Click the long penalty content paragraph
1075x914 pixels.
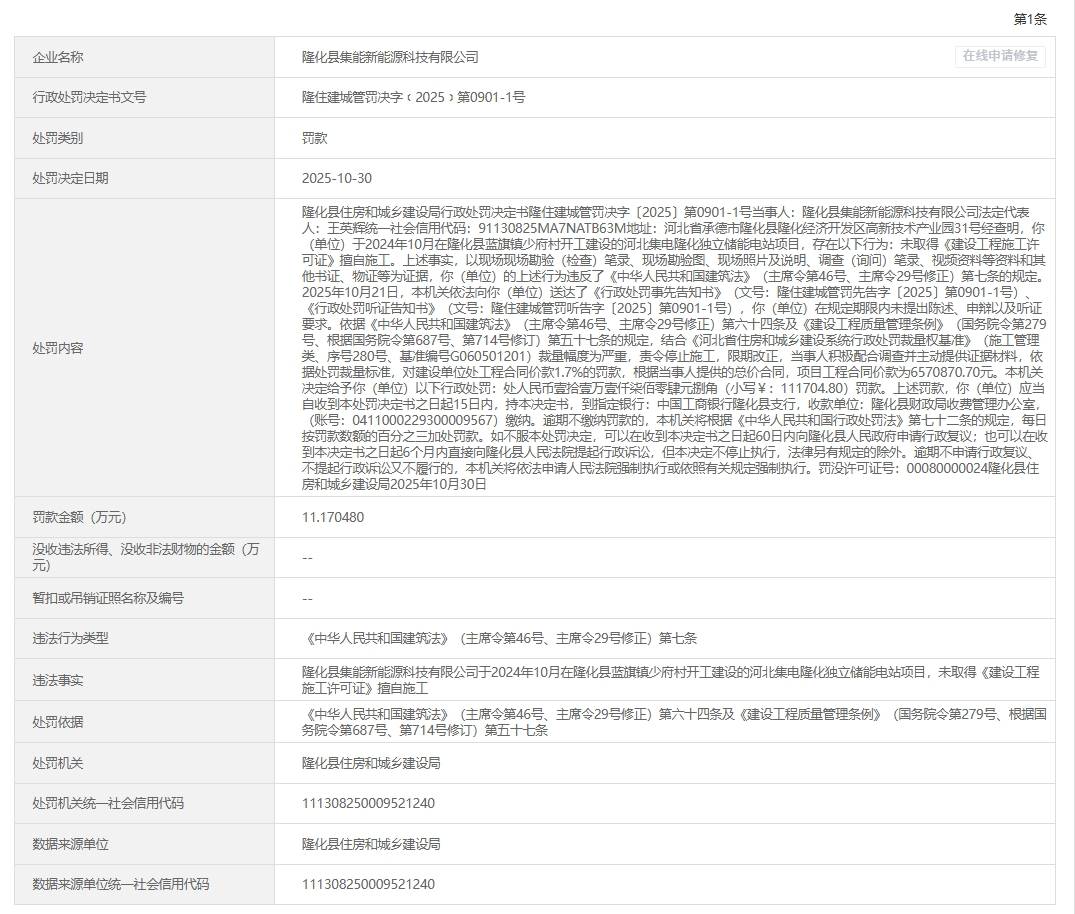click(674, 348)
